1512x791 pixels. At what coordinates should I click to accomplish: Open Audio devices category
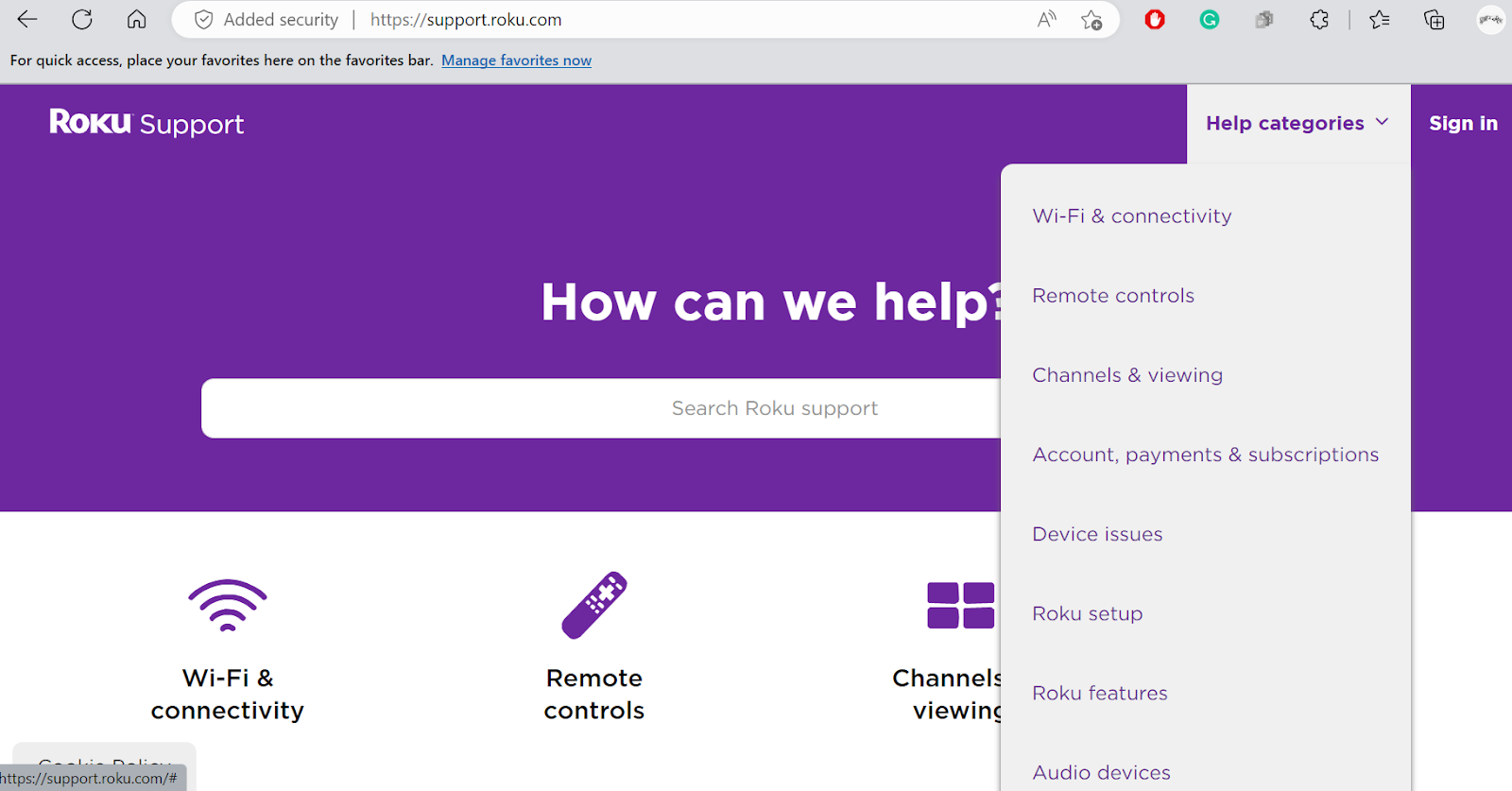pos(1101,772)
